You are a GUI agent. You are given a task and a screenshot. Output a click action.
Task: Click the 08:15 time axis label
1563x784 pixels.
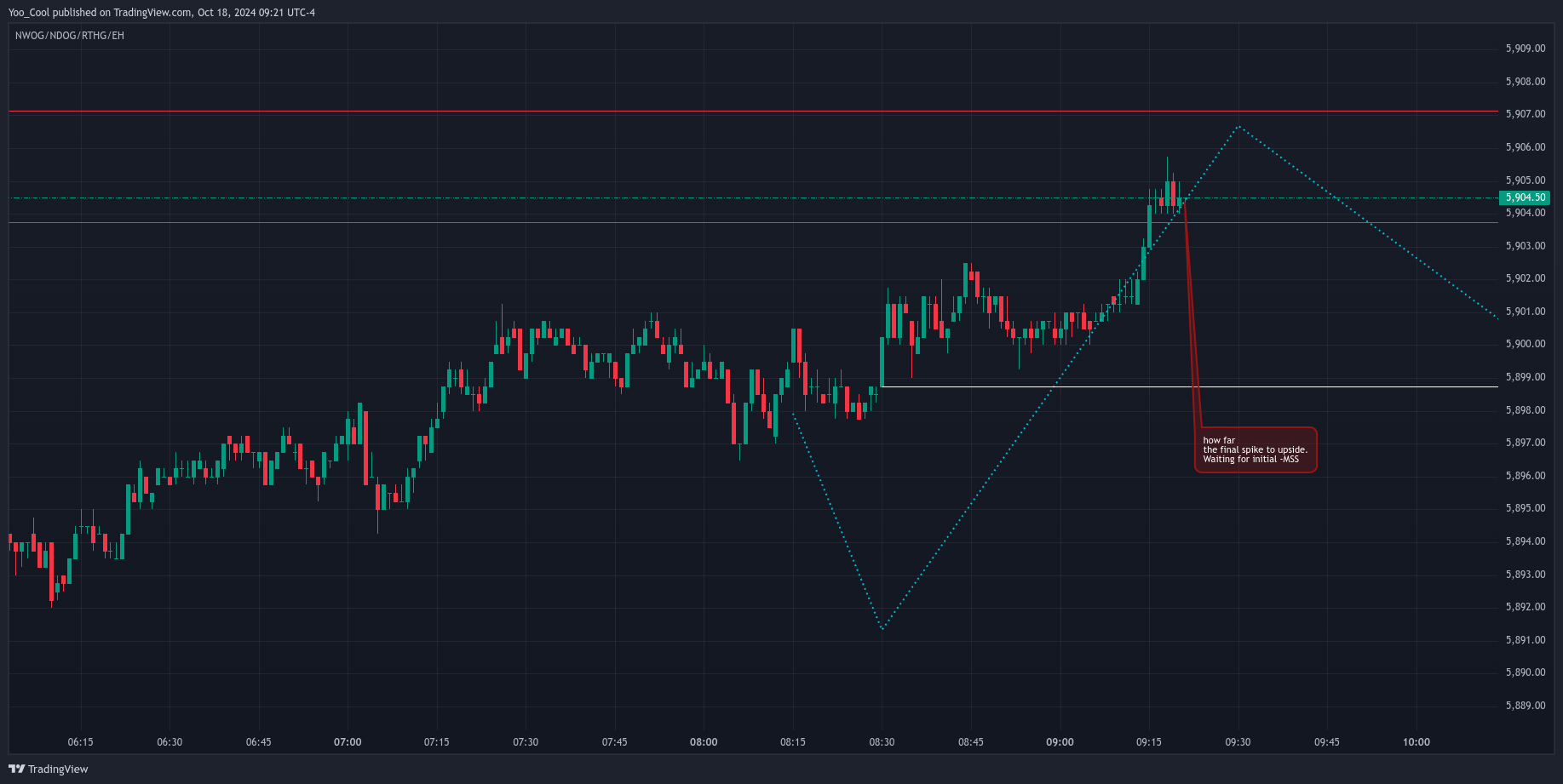point(793,742)
